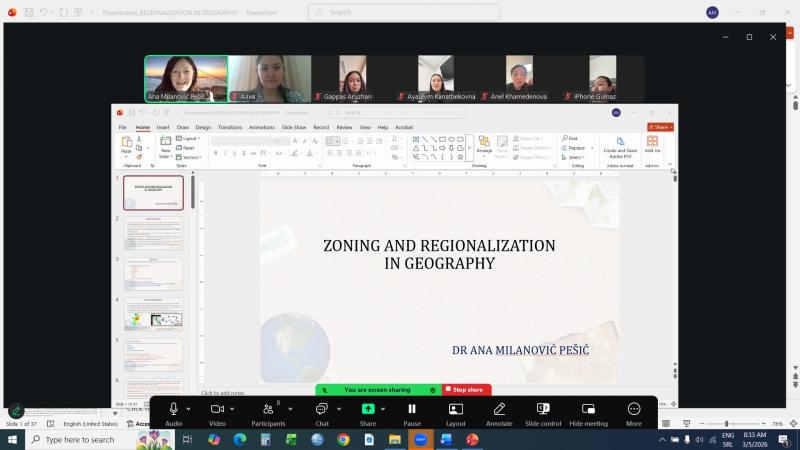The width and height of the screenshot is (800, 450).
Task: Open the Insert ribbon tab
Action: click(x=163, y=128)
